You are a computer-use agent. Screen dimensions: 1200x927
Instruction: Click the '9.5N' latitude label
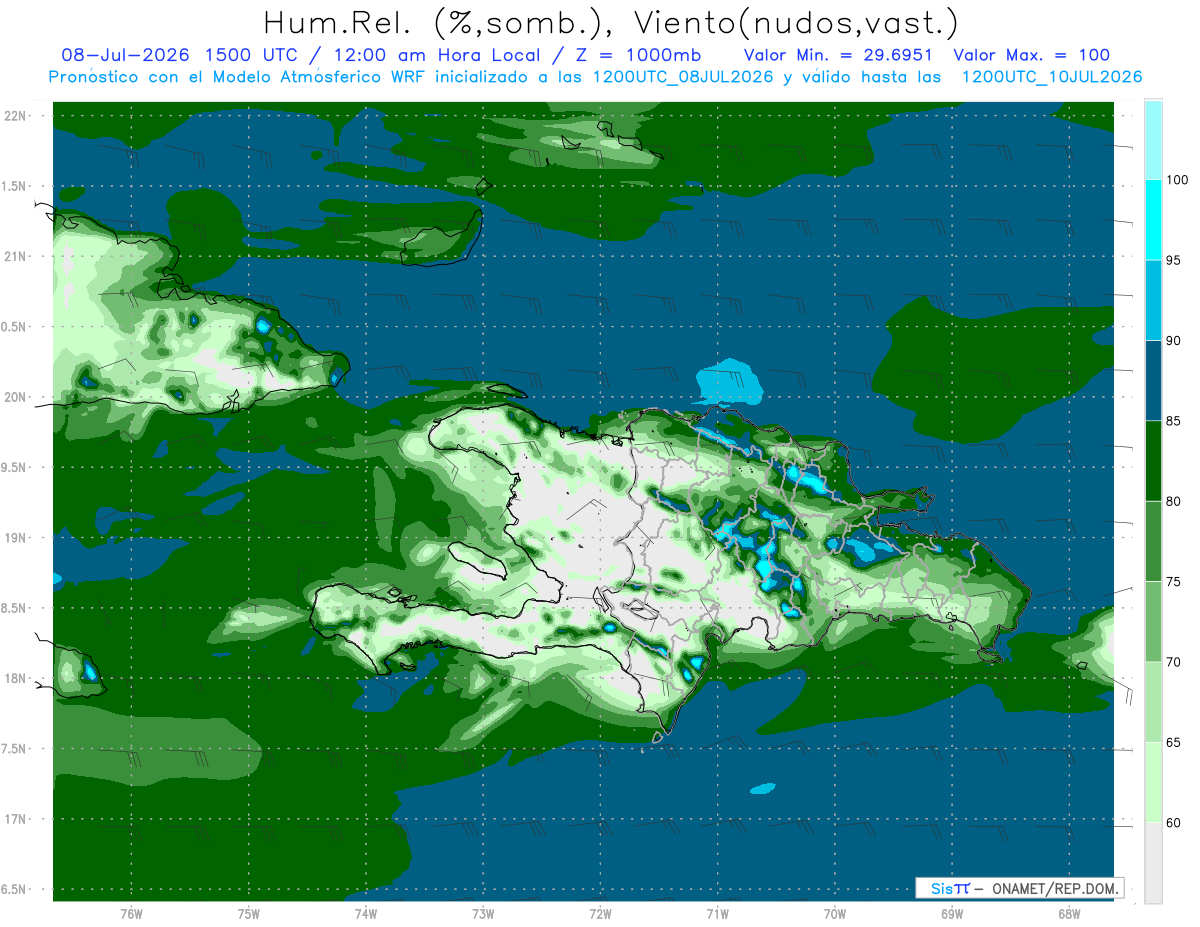click(x=15, y=467)
